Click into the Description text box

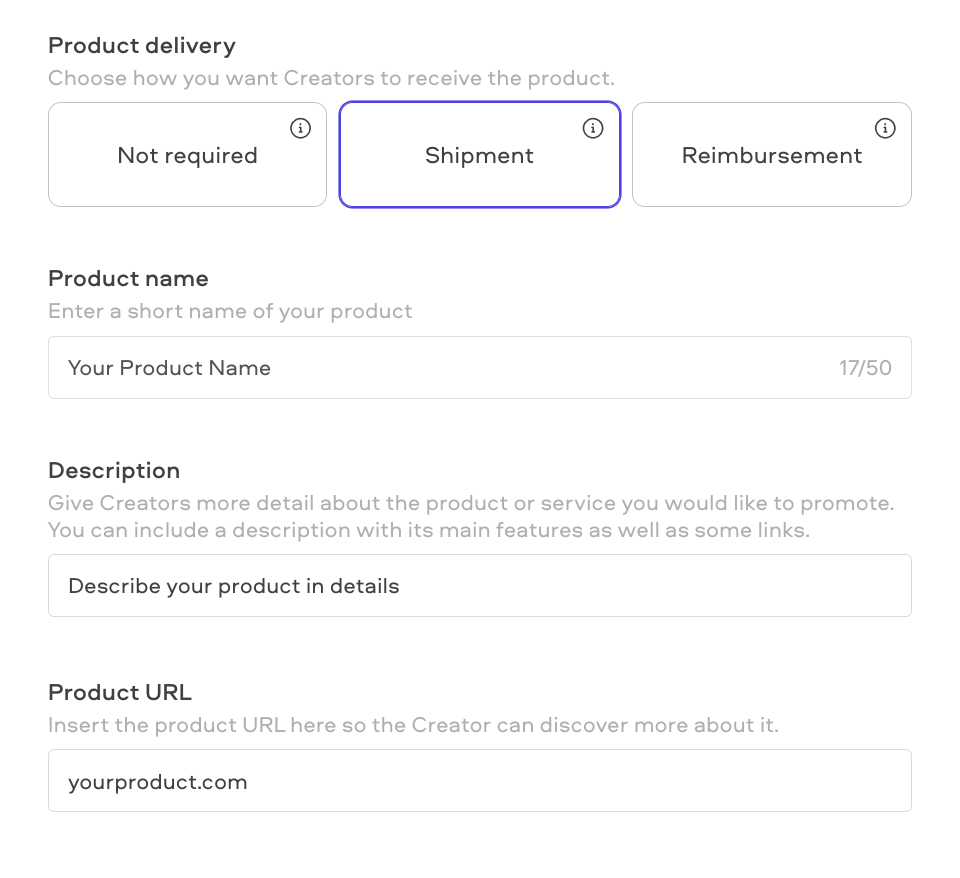click(480, 586)
